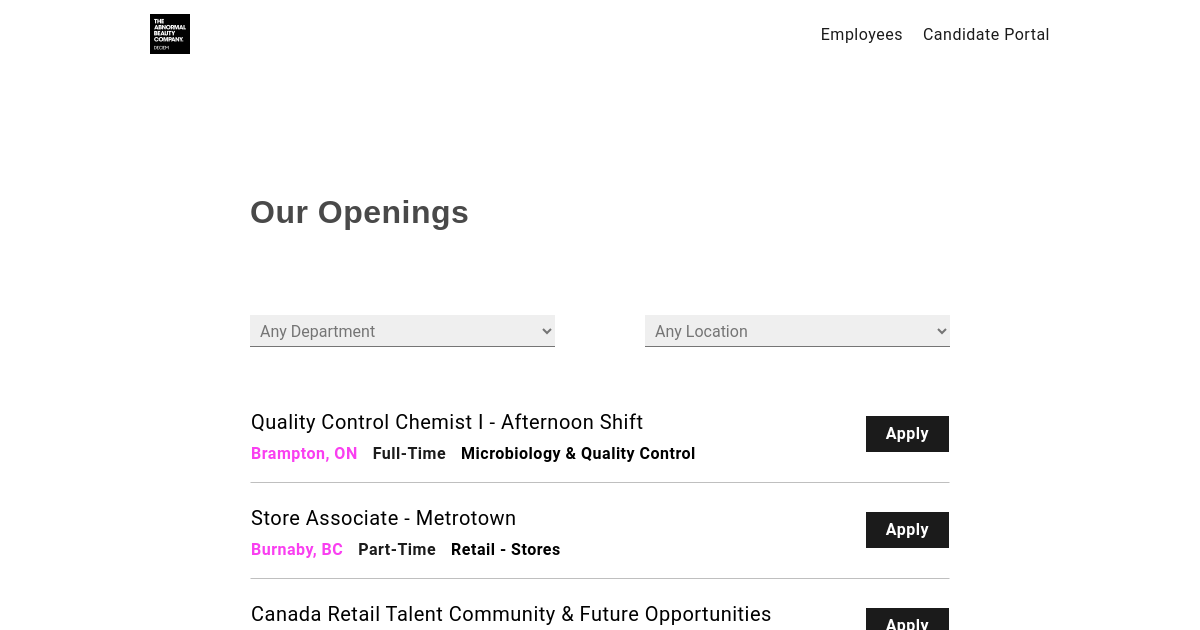Apply to Canada Retail Talent Community opening
The image size is (1200, 630).
(x=907, y=620)
